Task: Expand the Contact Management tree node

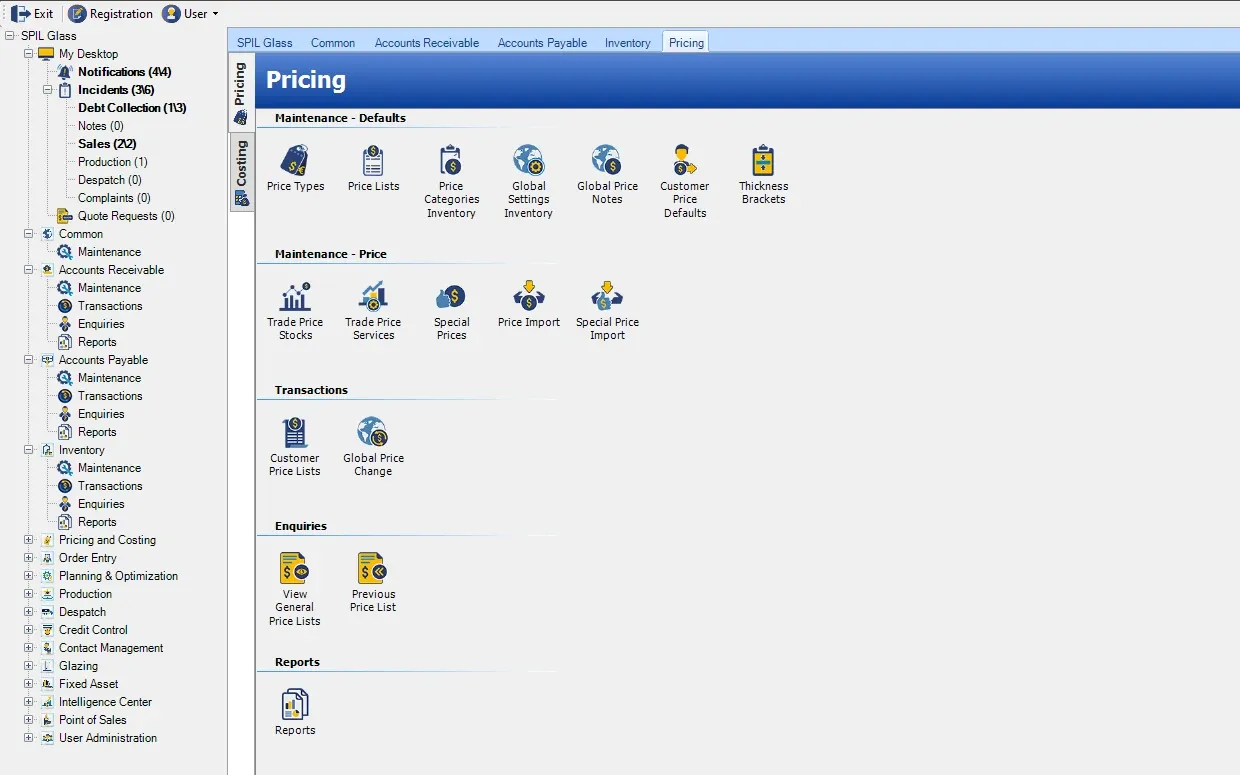Action: [29, 648]
